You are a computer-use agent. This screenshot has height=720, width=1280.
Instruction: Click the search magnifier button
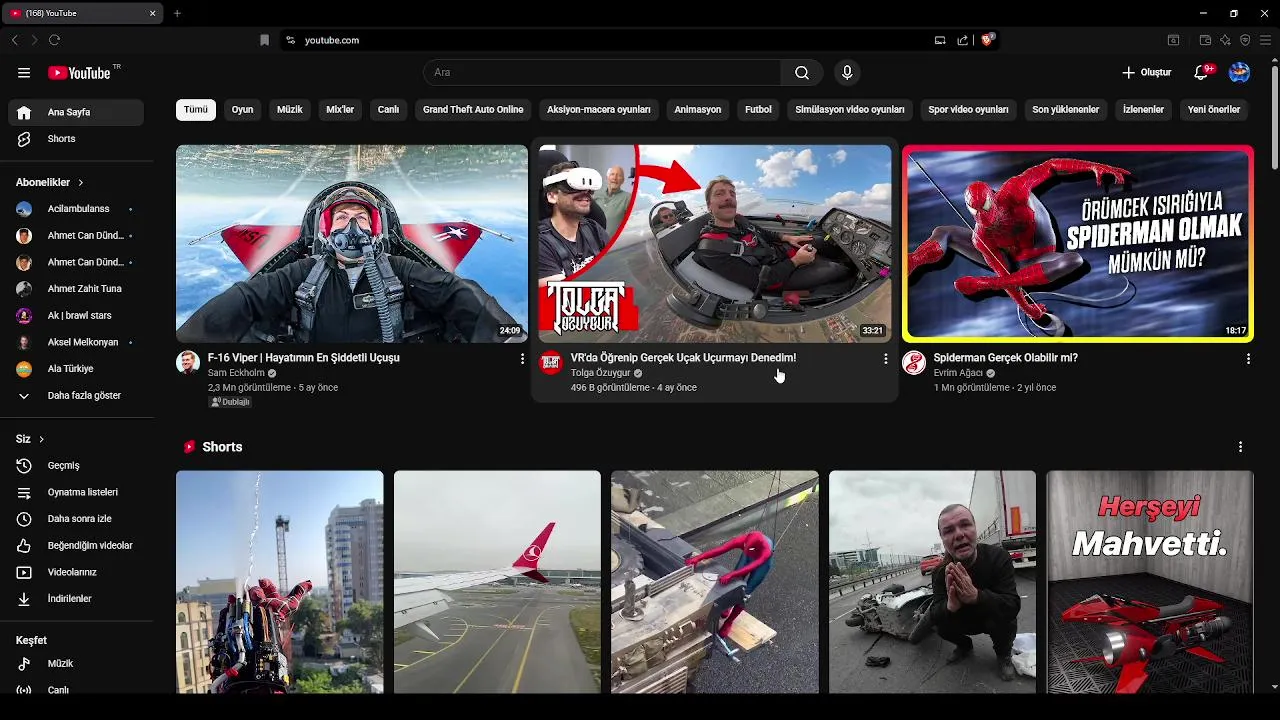(x=802, y=73)
